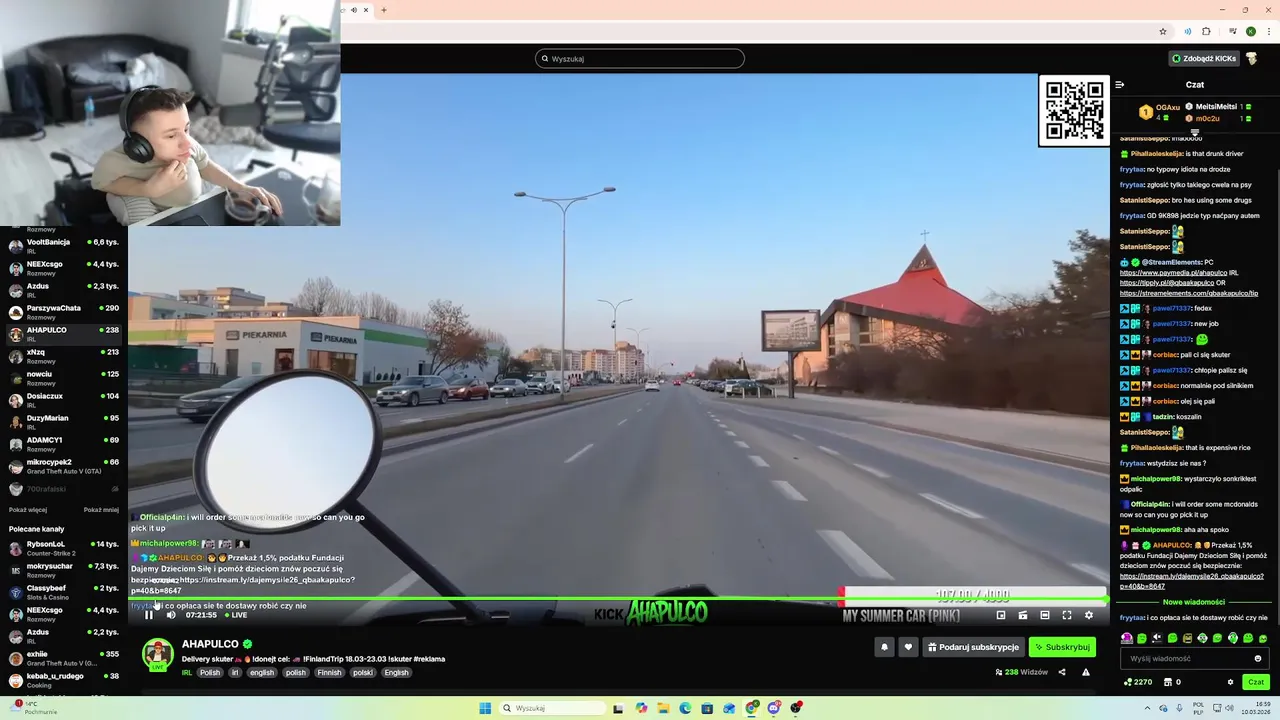The image size is (1280, 720).
Task: Open ADAMCY1 channel from sidebar
Action: tap(64, 444)
